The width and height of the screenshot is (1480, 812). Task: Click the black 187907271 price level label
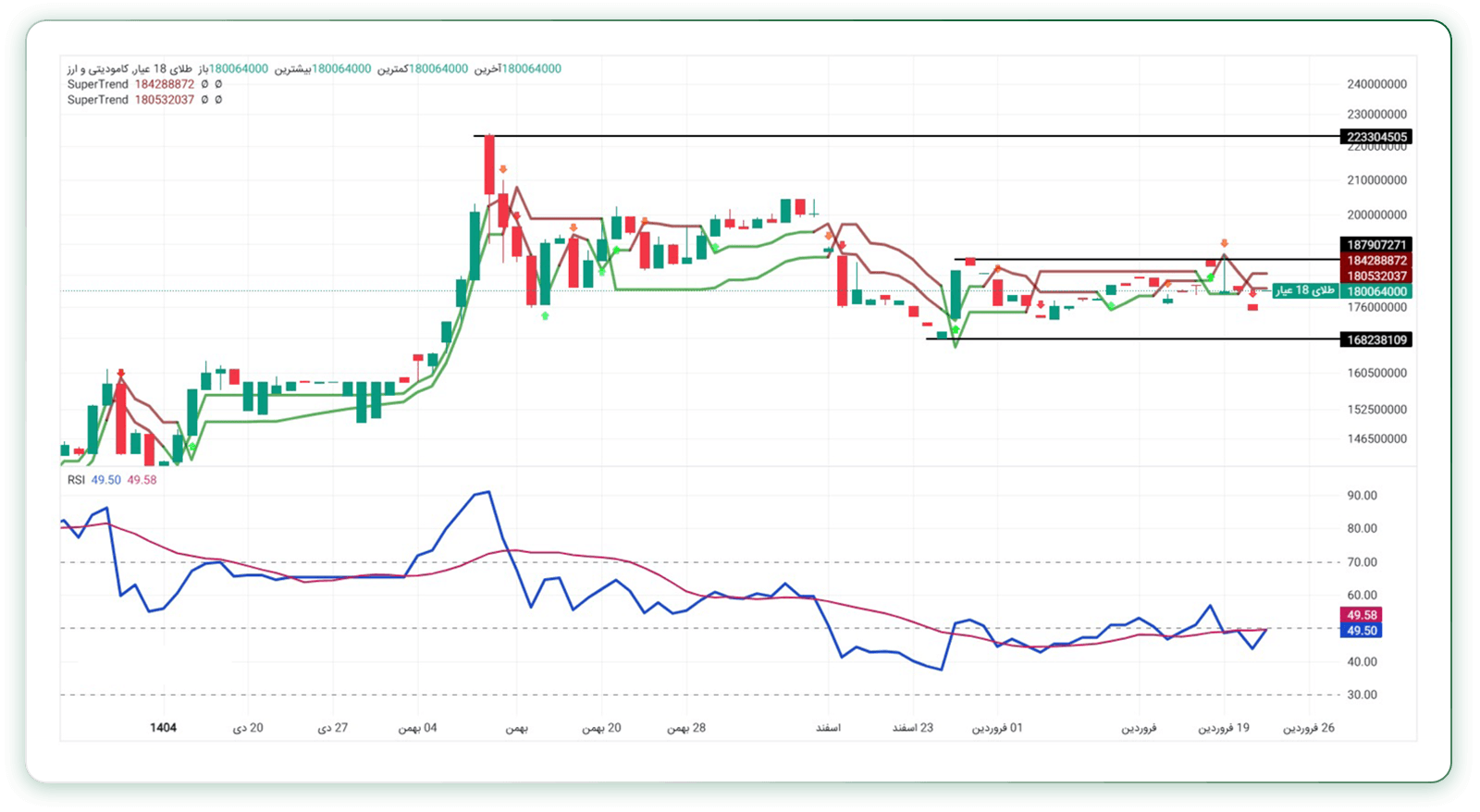click(x=1375, y=245)
